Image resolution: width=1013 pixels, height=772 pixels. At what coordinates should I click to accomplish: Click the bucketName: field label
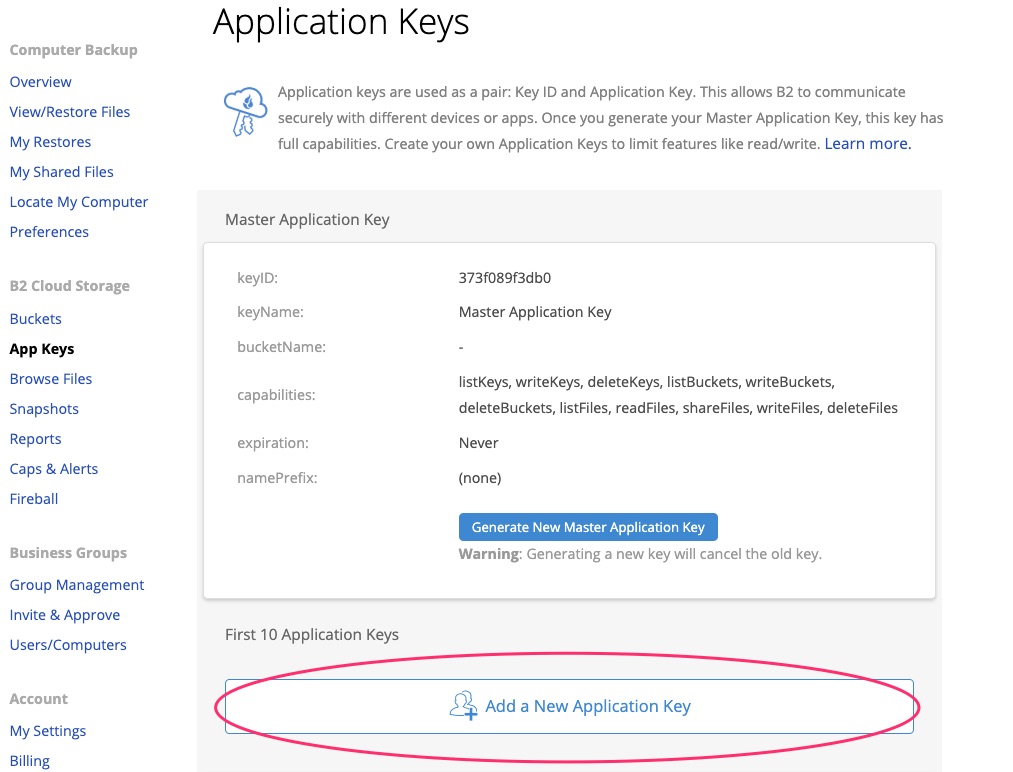click(282, 347)
